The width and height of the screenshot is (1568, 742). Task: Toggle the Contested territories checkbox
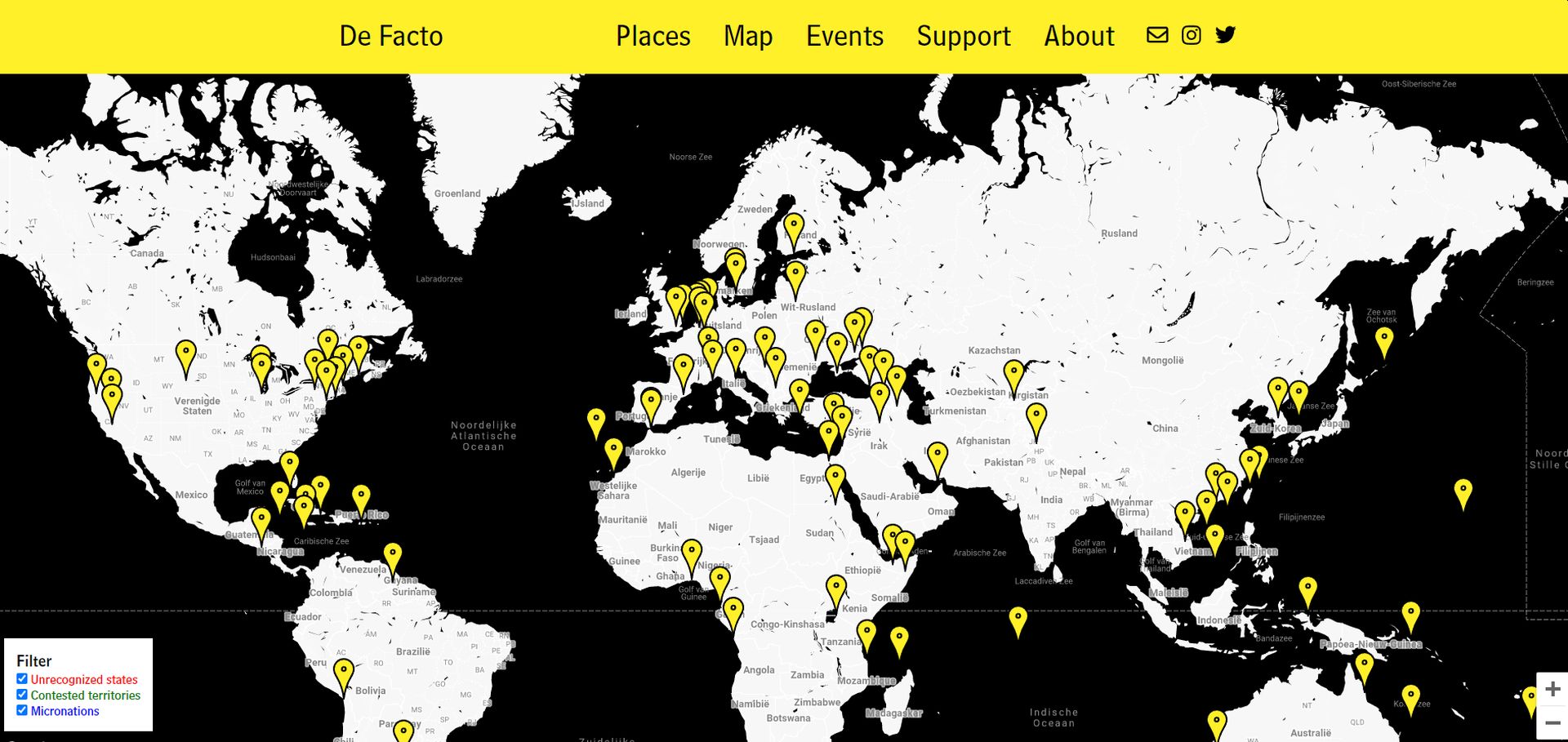23,695
